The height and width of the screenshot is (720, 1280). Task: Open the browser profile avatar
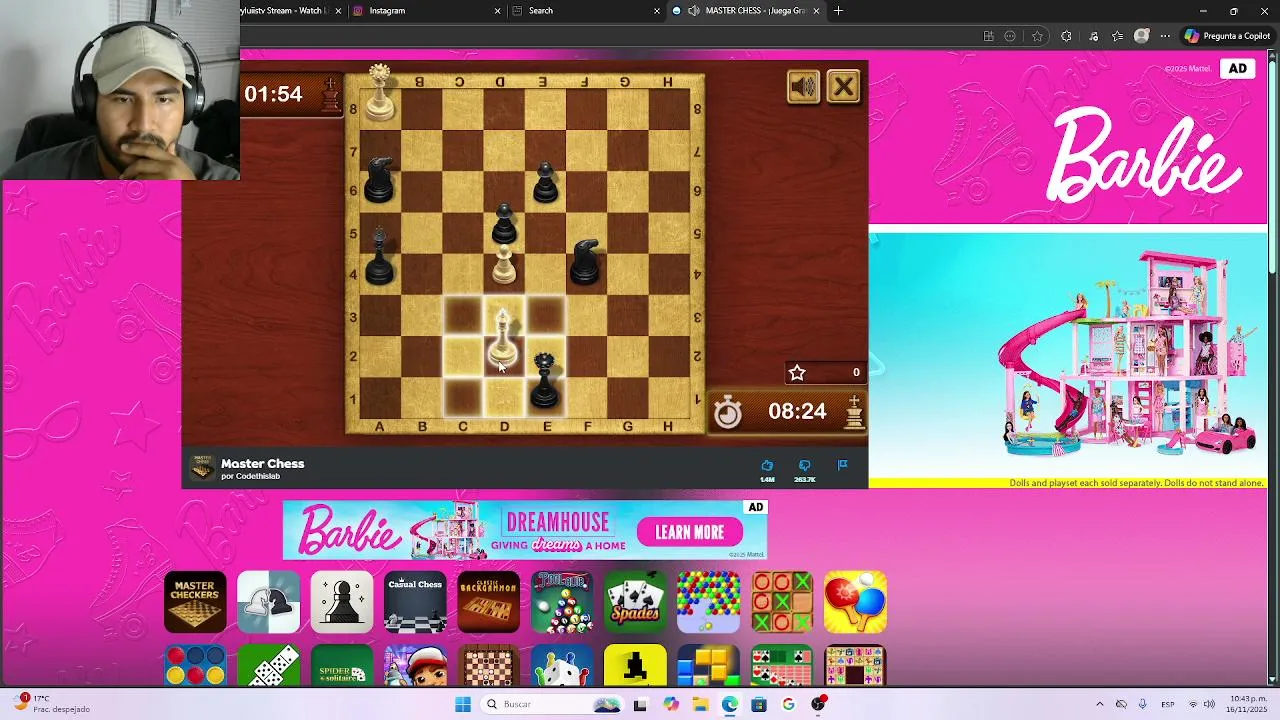[x=1142, y=36]
